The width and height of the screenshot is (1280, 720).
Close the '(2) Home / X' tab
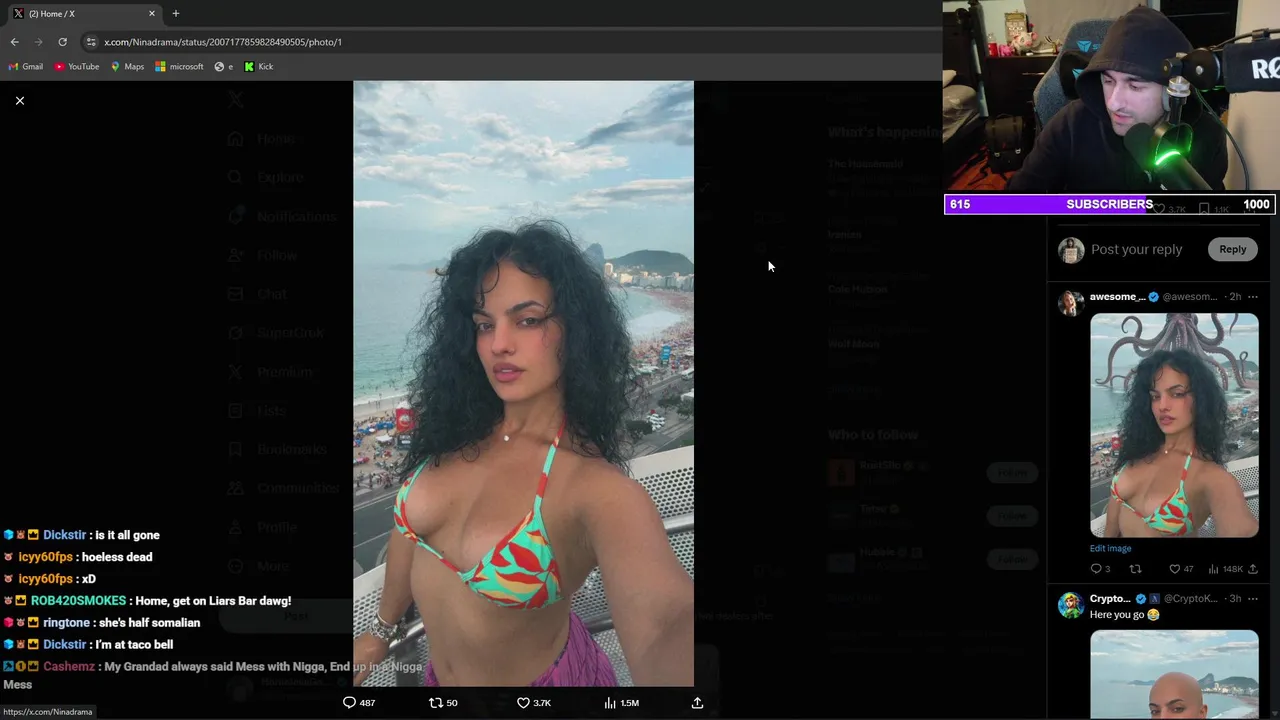[x=152, y=13]
